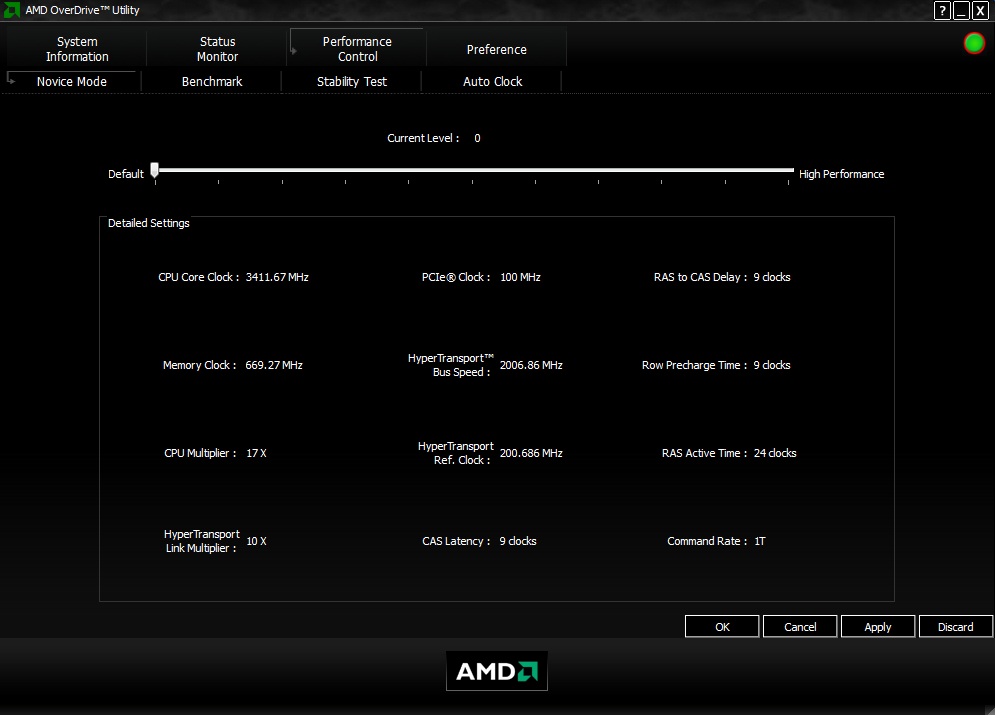Image resolution: width=995 pixels, height=715 pixels.
Task: Open the Preference tab
Action: [x=496, y=49]
